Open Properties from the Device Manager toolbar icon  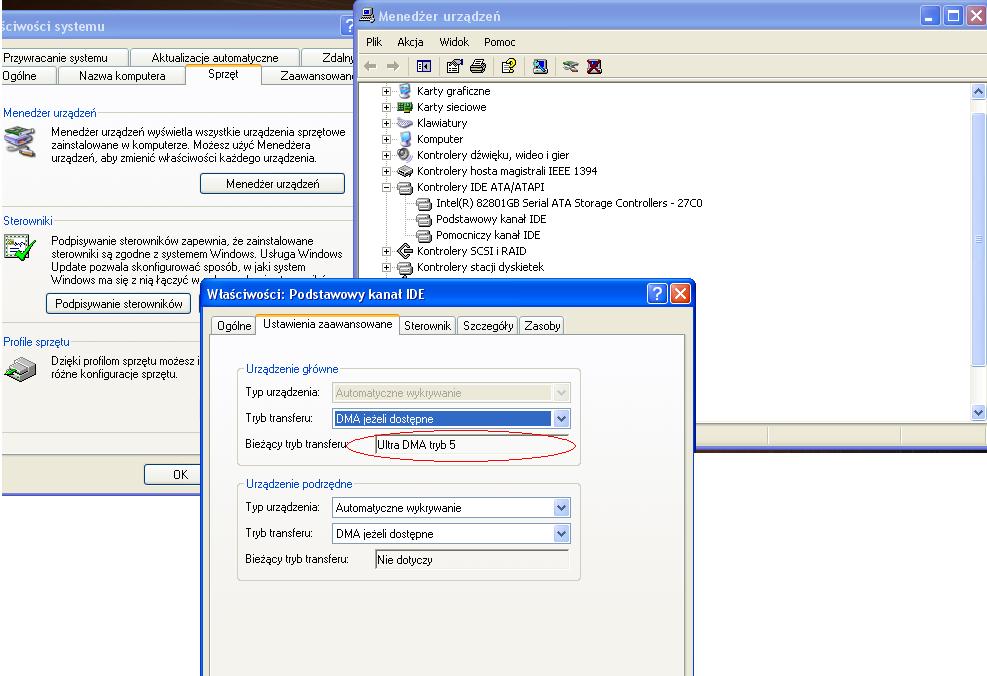[x=454, y=66]
